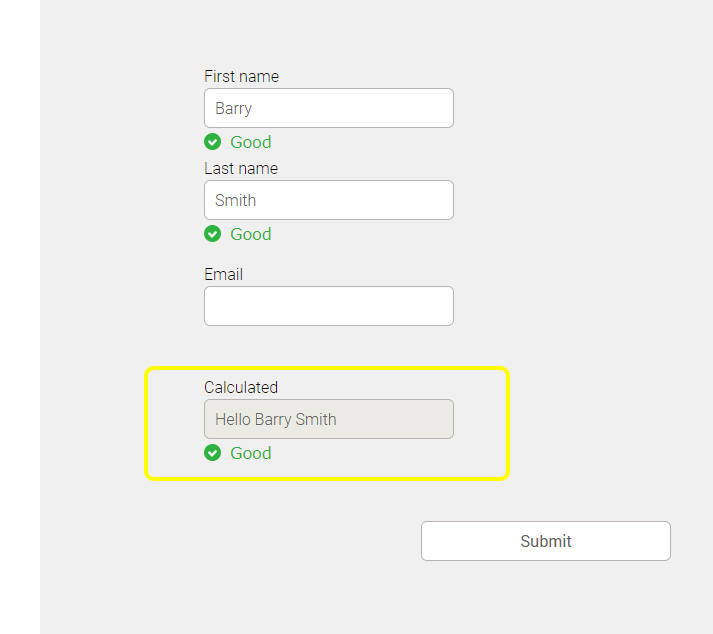Click the green check icon under First name
Viewport: 713px width, 634px height.
pyautogui.click(x=212, y=142)
